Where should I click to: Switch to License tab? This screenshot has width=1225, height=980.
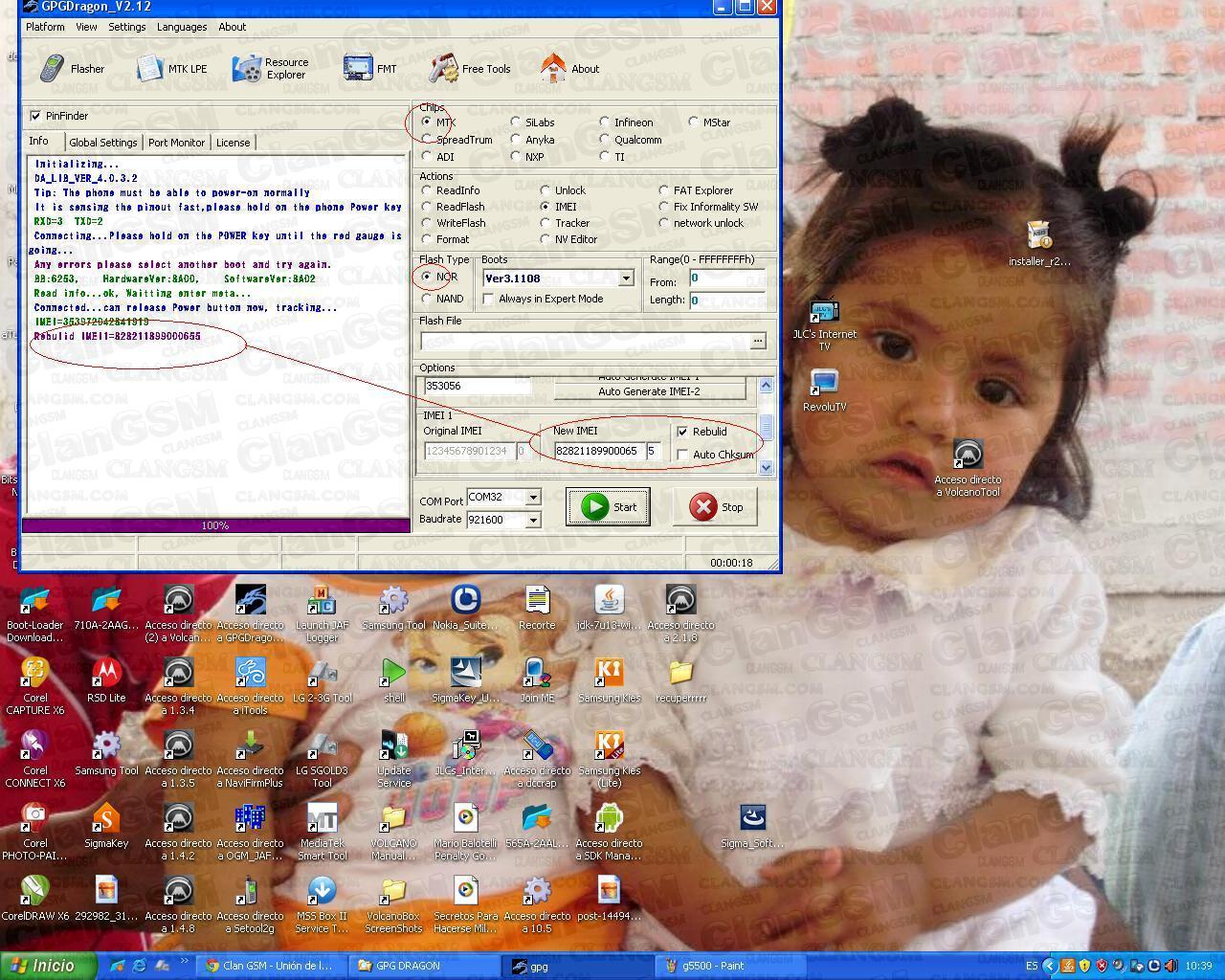point(233,143)
